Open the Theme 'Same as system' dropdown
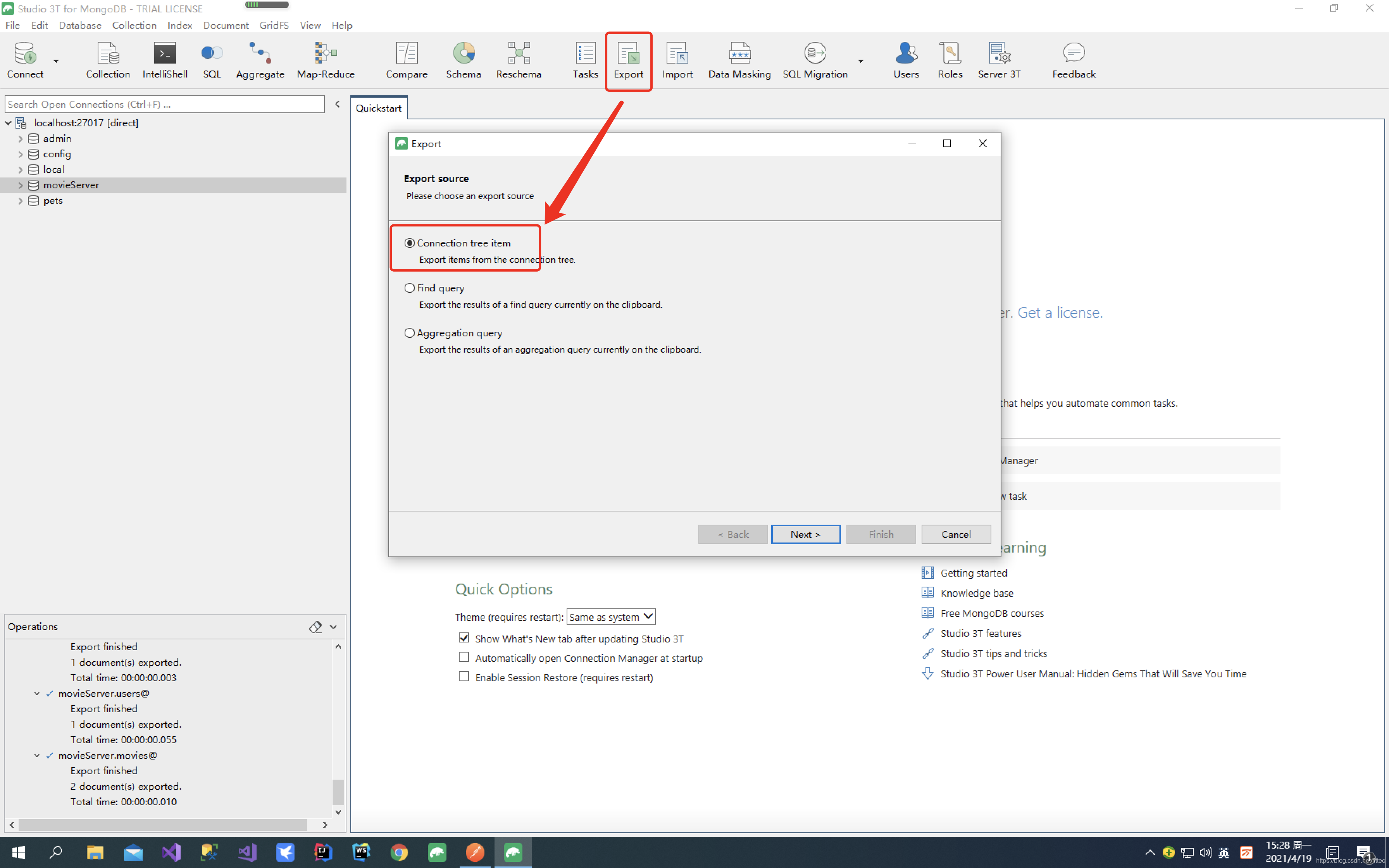 611,617
